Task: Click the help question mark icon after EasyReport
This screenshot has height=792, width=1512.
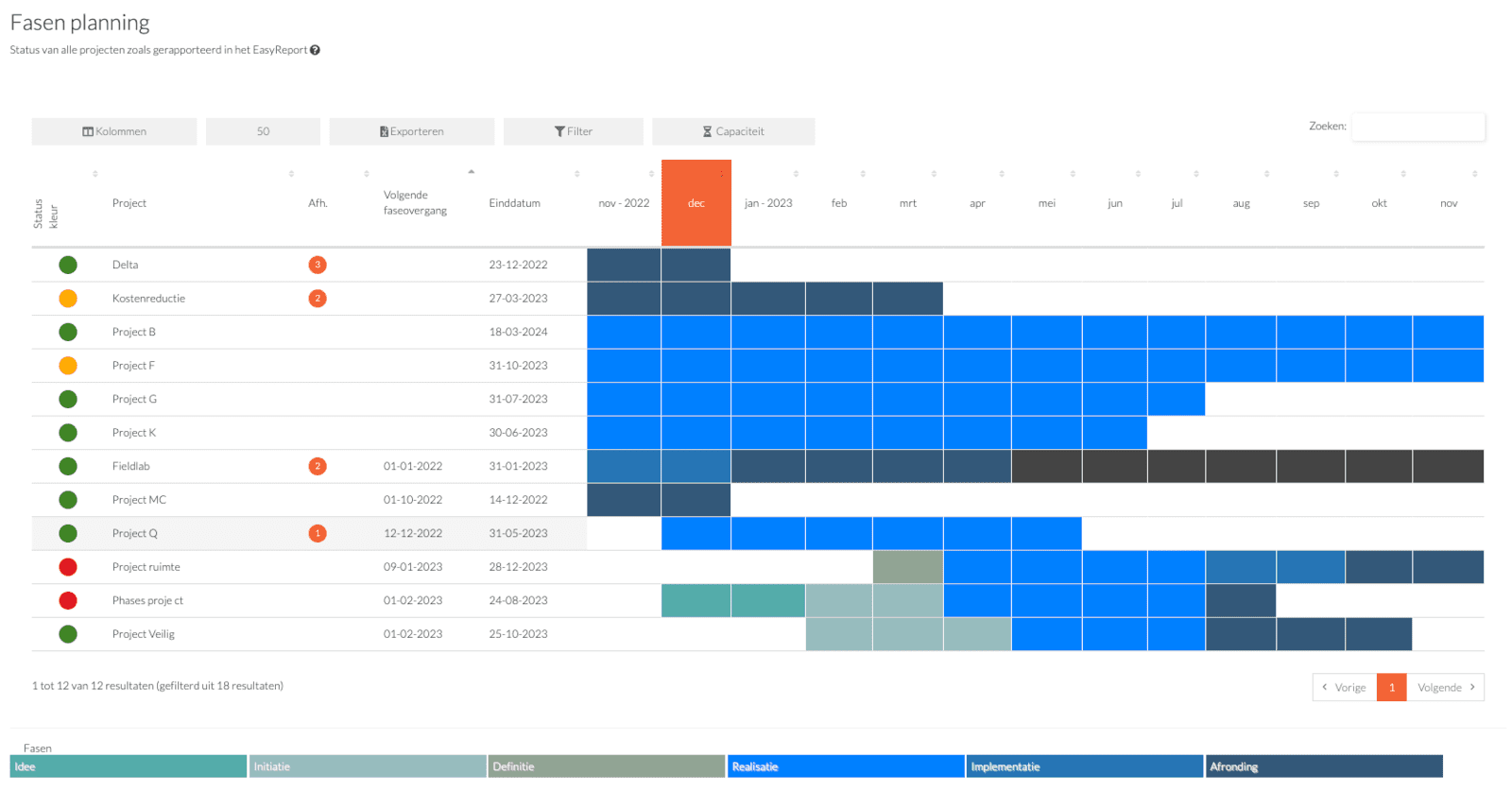Action: coord(316,50)
